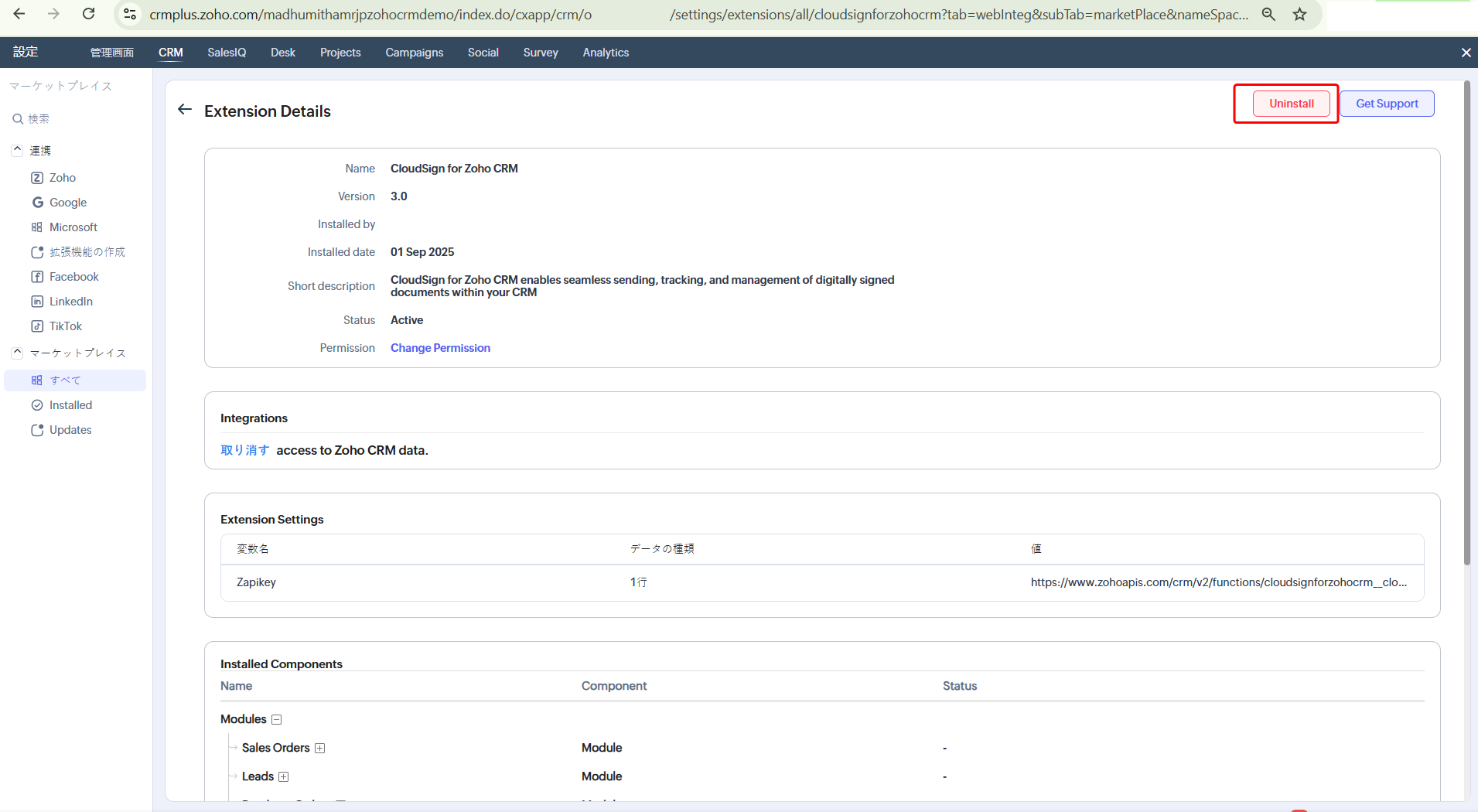
Task: Bookmark this page with the star icon
Action: [x=1300, y=14]
